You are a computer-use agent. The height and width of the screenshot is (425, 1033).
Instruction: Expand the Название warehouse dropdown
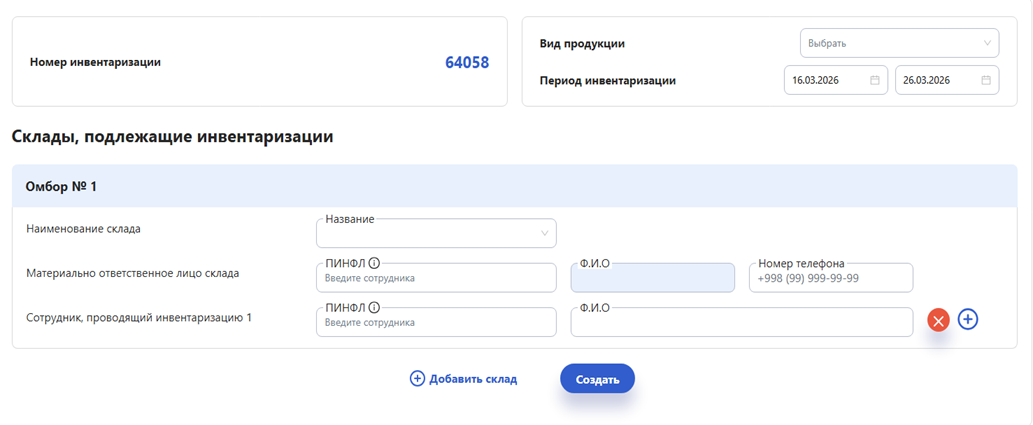pyautogui.click(x=436, y=233)
